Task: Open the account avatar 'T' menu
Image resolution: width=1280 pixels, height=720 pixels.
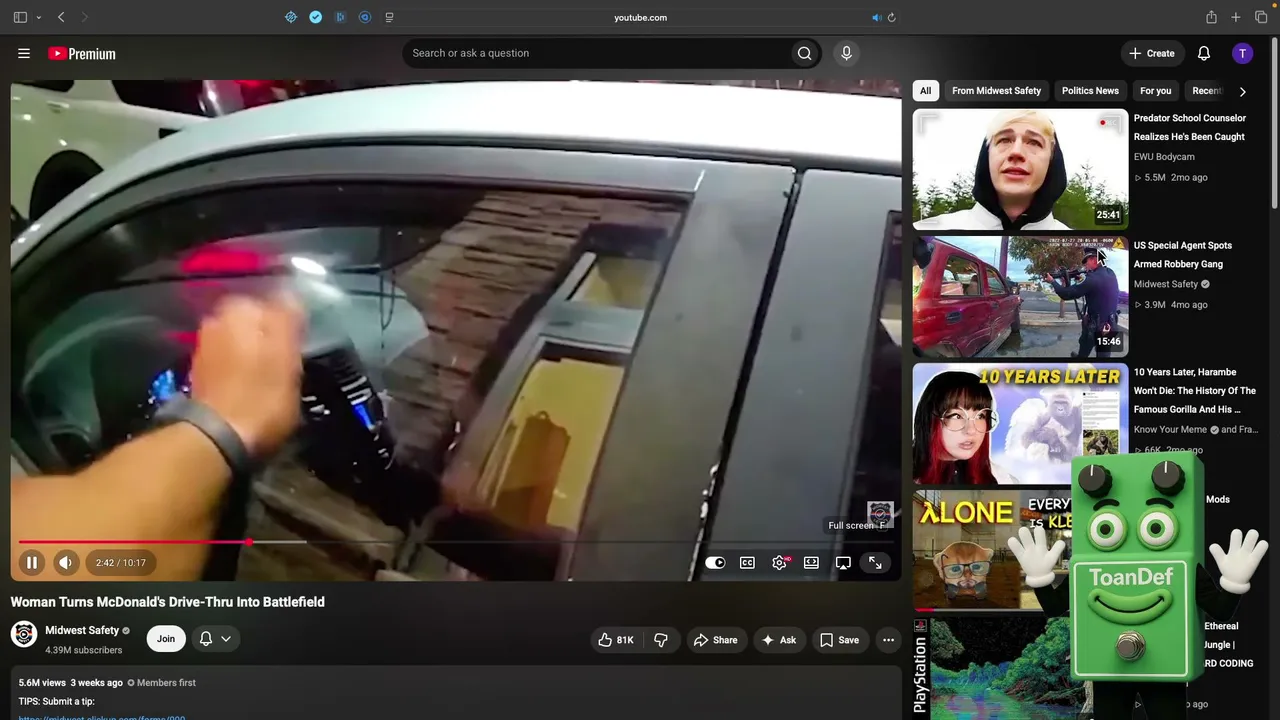Action: point(1242,53)
